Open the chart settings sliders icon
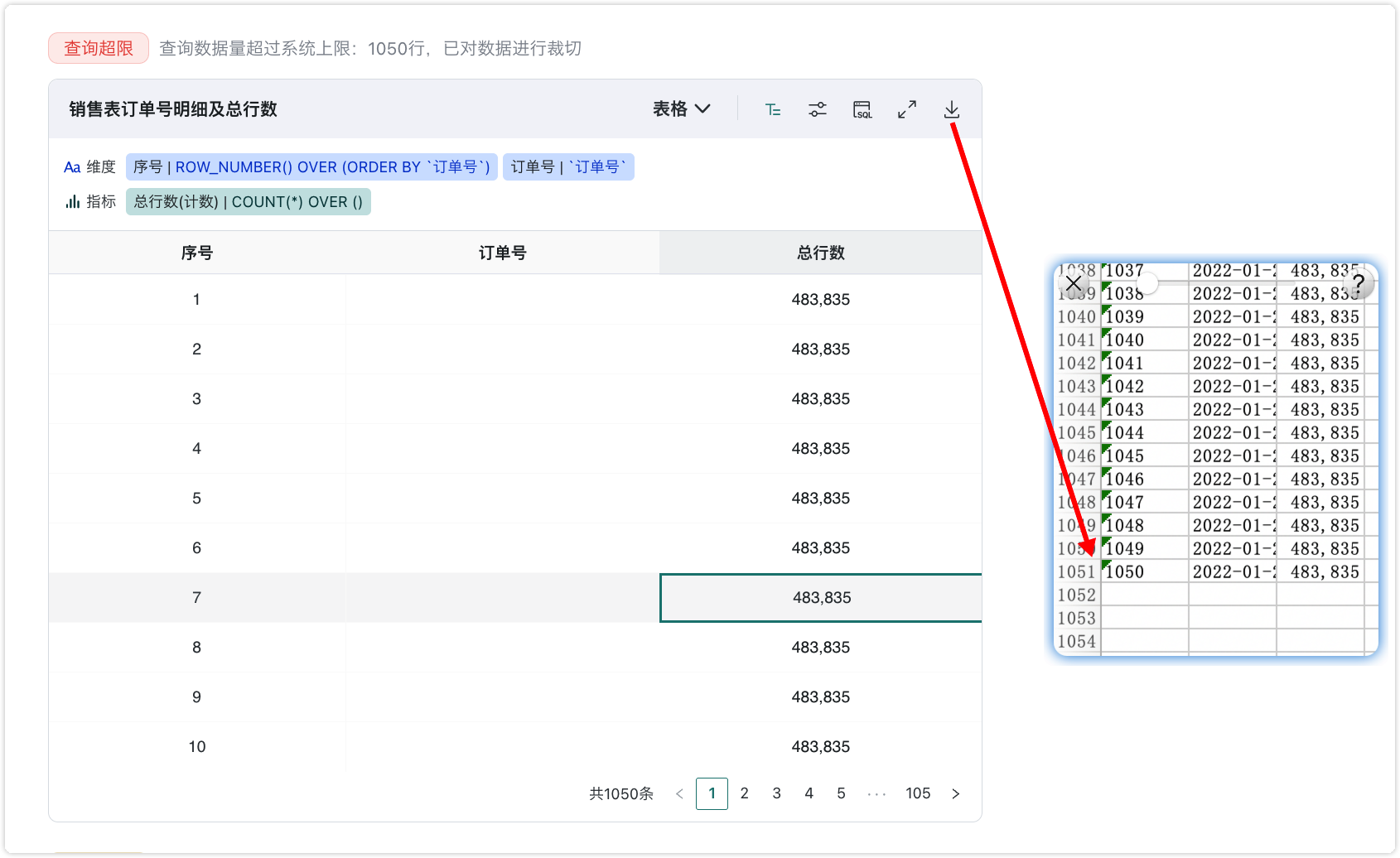The width and height of the screenshot is (1400, 858). click(x=818, y=108)
